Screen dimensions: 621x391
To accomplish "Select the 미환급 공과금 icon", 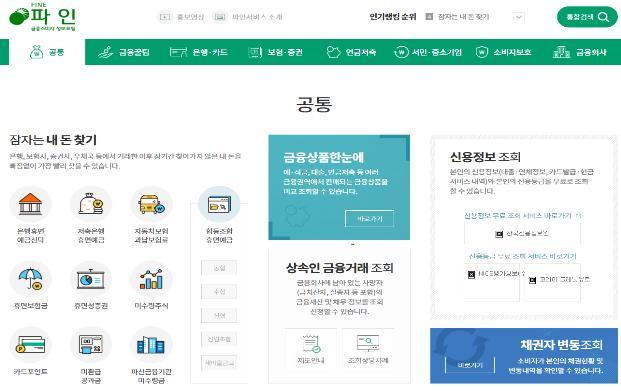I will [x=91, y=345].
